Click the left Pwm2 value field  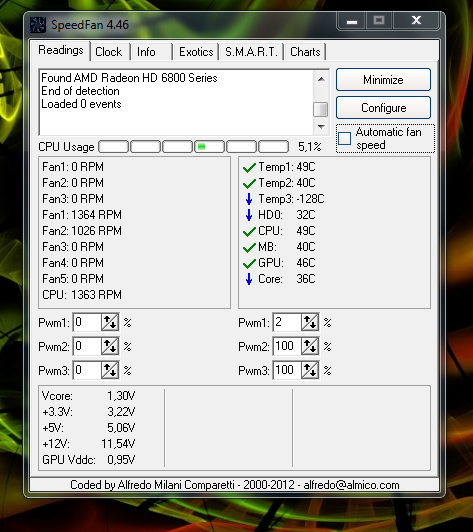(x=87, y=346)
